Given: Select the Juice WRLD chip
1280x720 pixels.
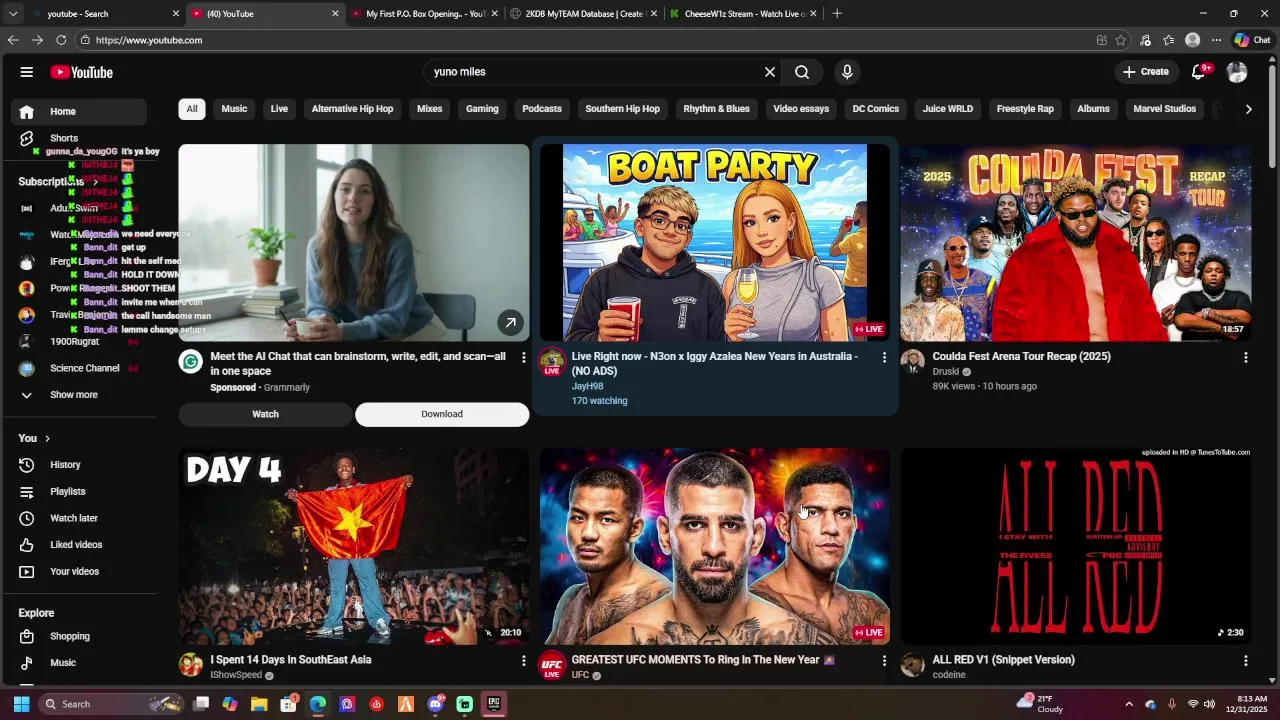Looking at the screenshot, I should tap(948, 109).
